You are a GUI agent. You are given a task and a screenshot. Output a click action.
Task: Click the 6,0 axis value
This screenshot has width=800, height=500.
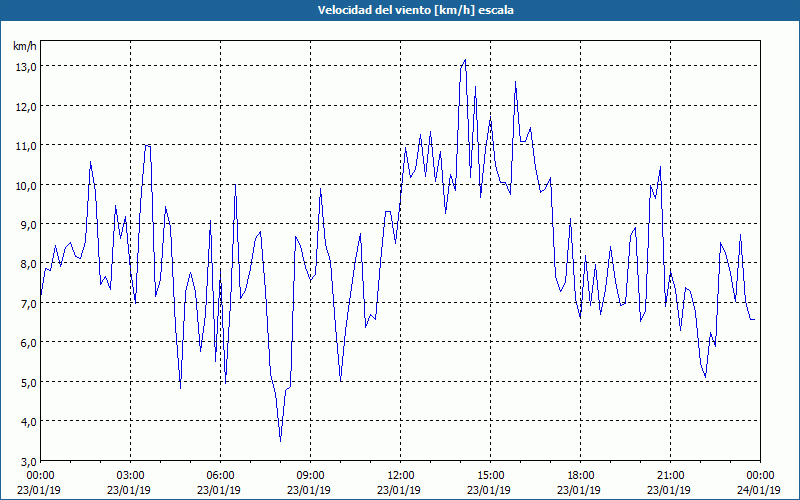point(27,343)
